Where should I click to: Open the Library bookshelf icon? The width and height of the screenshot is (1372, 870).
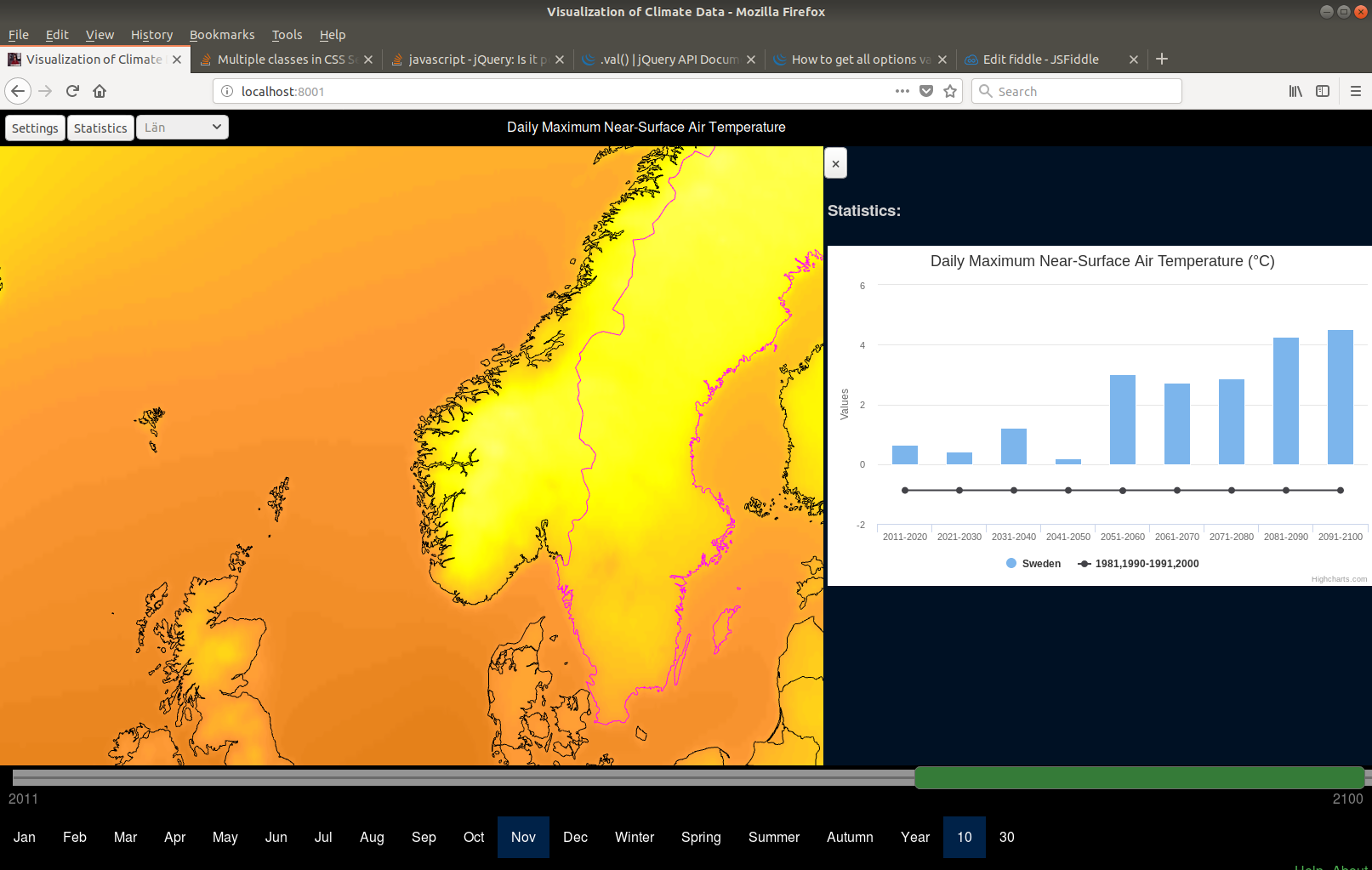1295,91
